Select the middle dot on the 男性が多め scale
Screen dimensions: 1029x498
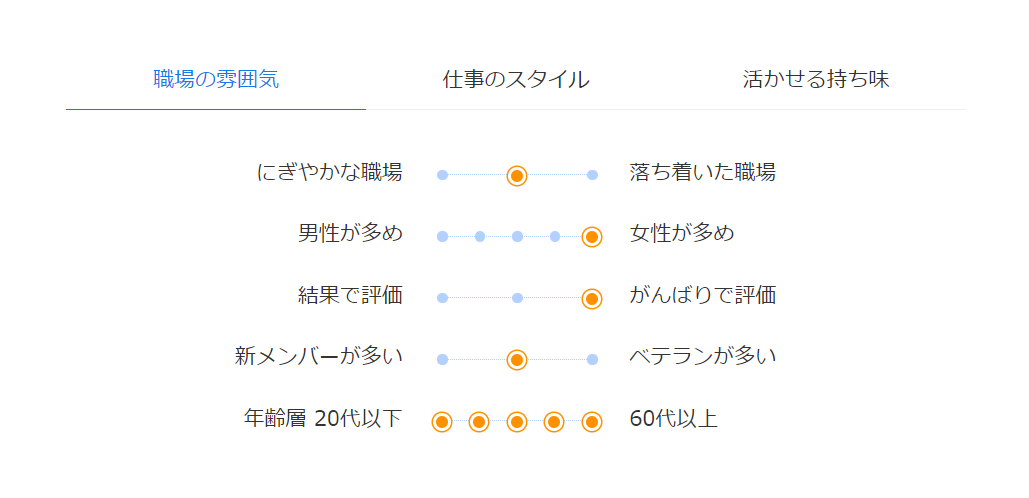tap(517, 237)
